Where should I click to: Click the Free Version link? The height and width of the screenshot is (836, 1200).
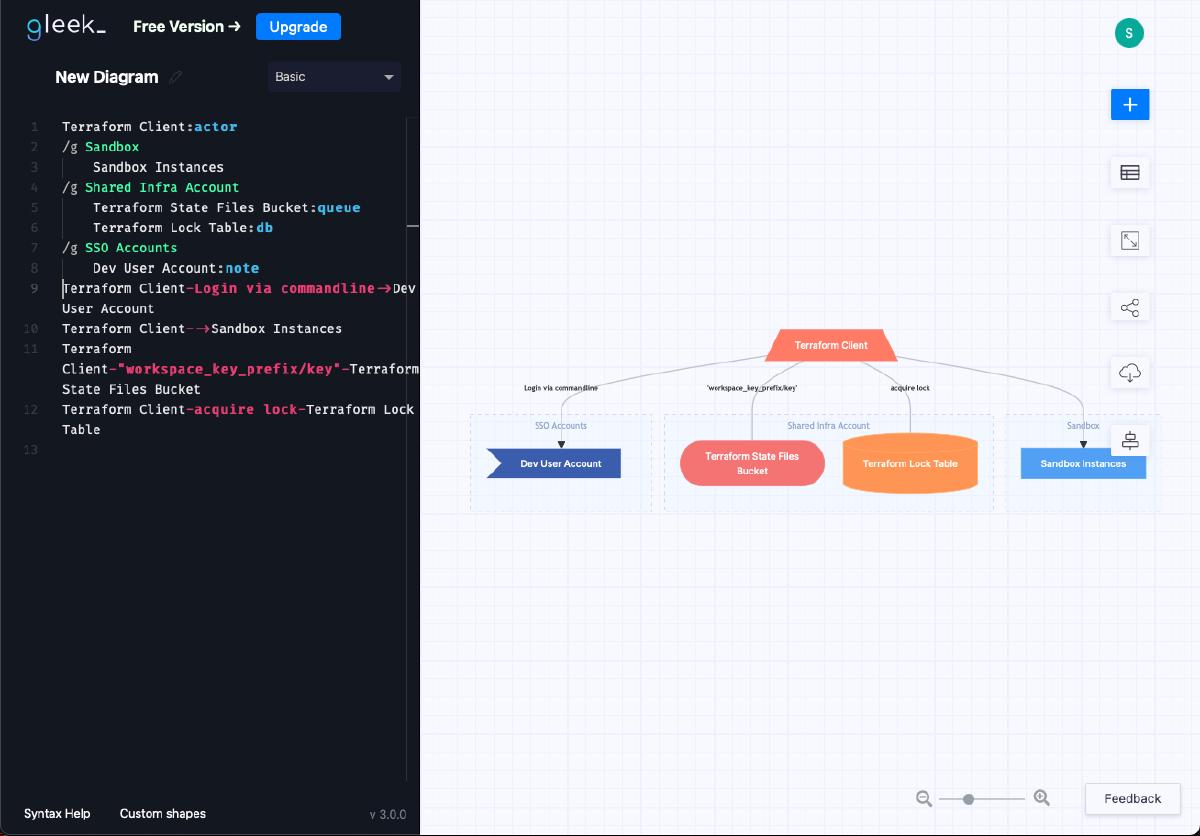[x=187, y=27]
